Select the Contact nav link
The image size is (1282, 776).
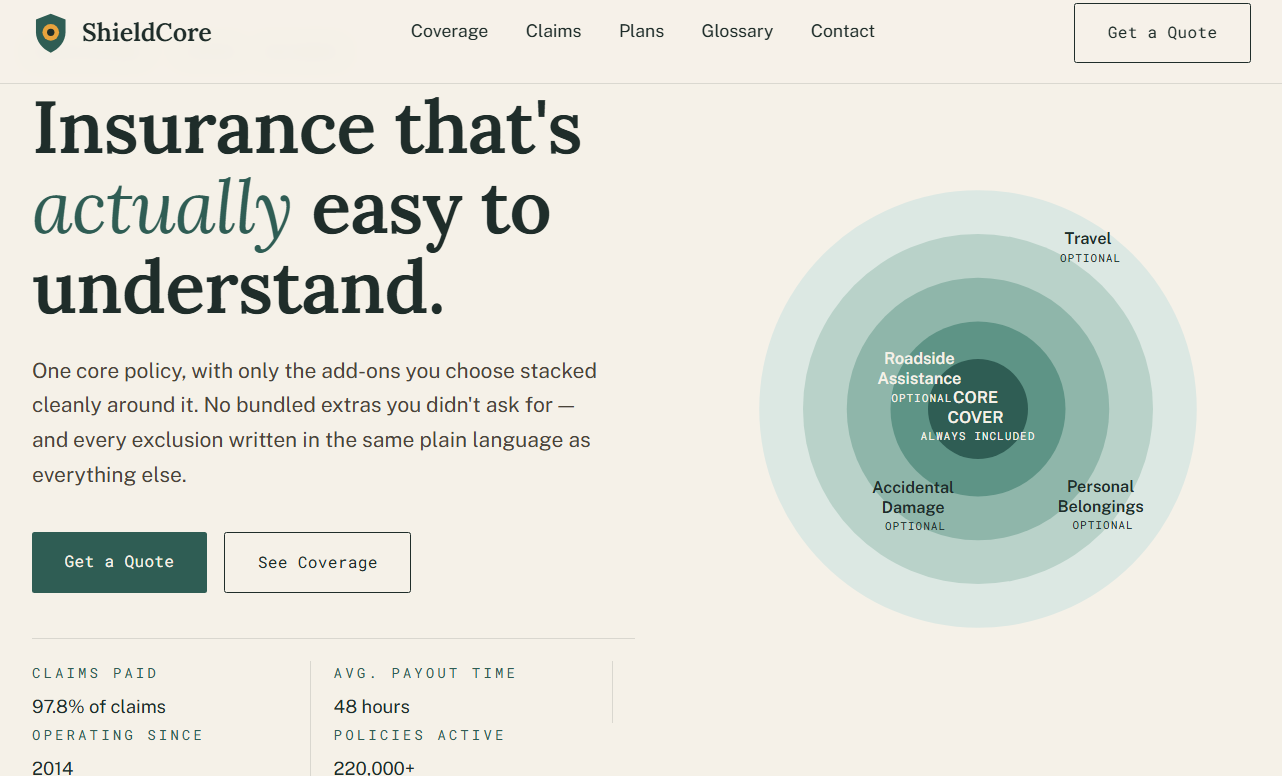(x=843, y=31)
